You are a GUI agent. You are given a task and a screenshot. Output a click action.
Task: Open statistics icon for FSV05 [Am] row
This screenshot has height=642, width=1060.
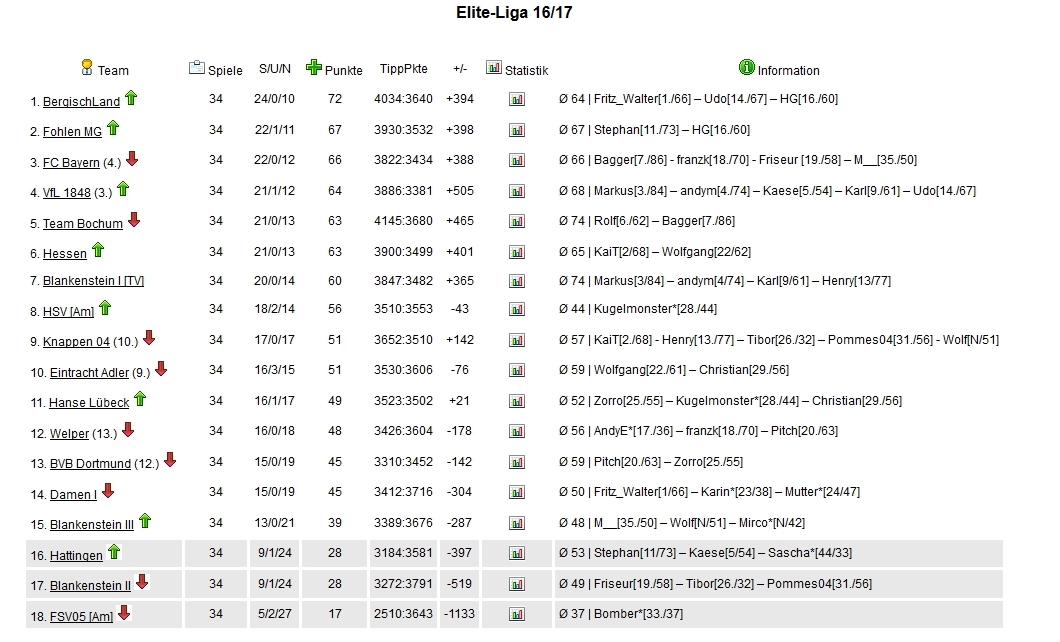coord(517,614)
